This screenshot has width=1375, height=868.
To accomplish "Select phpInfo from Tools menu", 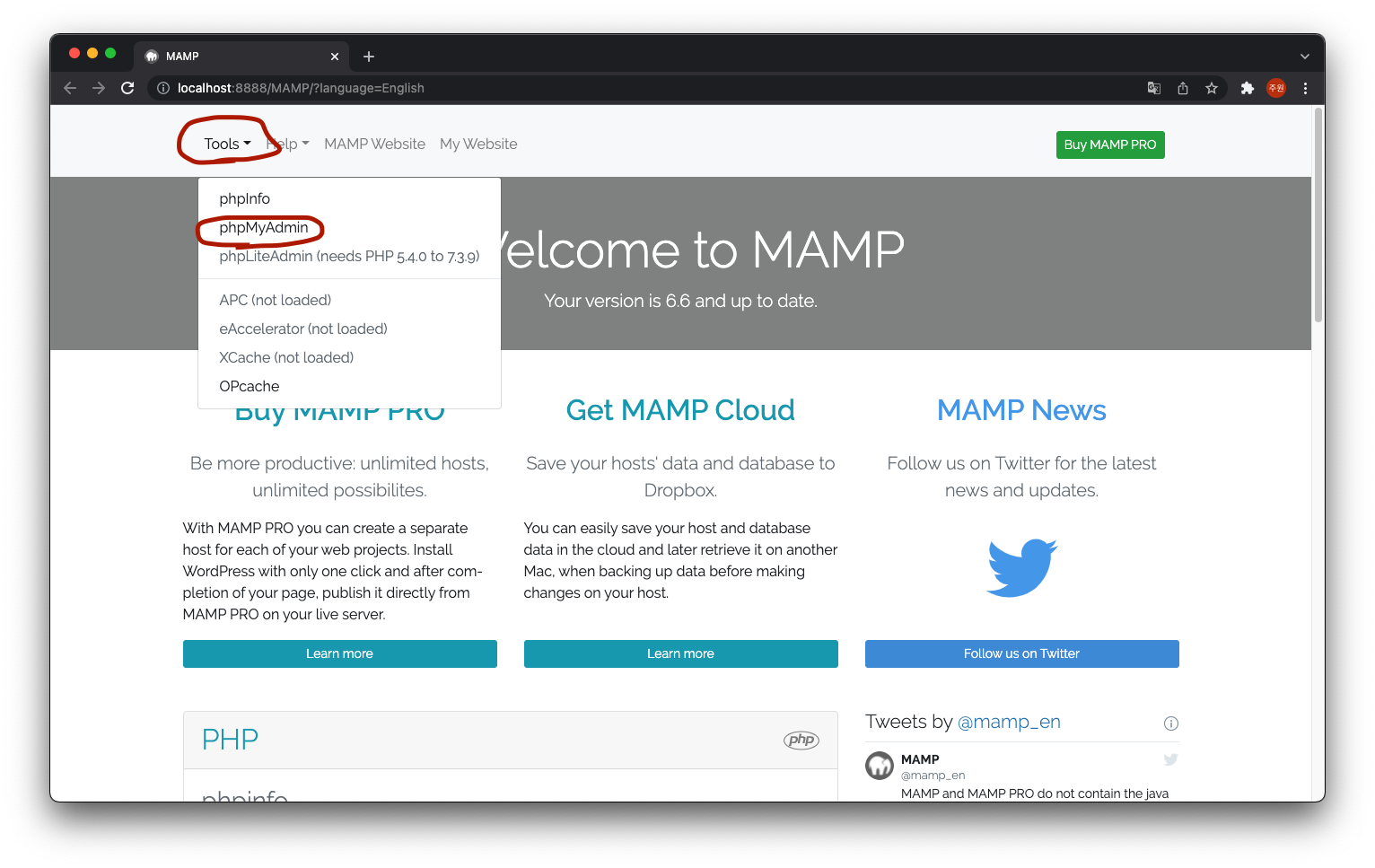I will (x=349, y=198).
